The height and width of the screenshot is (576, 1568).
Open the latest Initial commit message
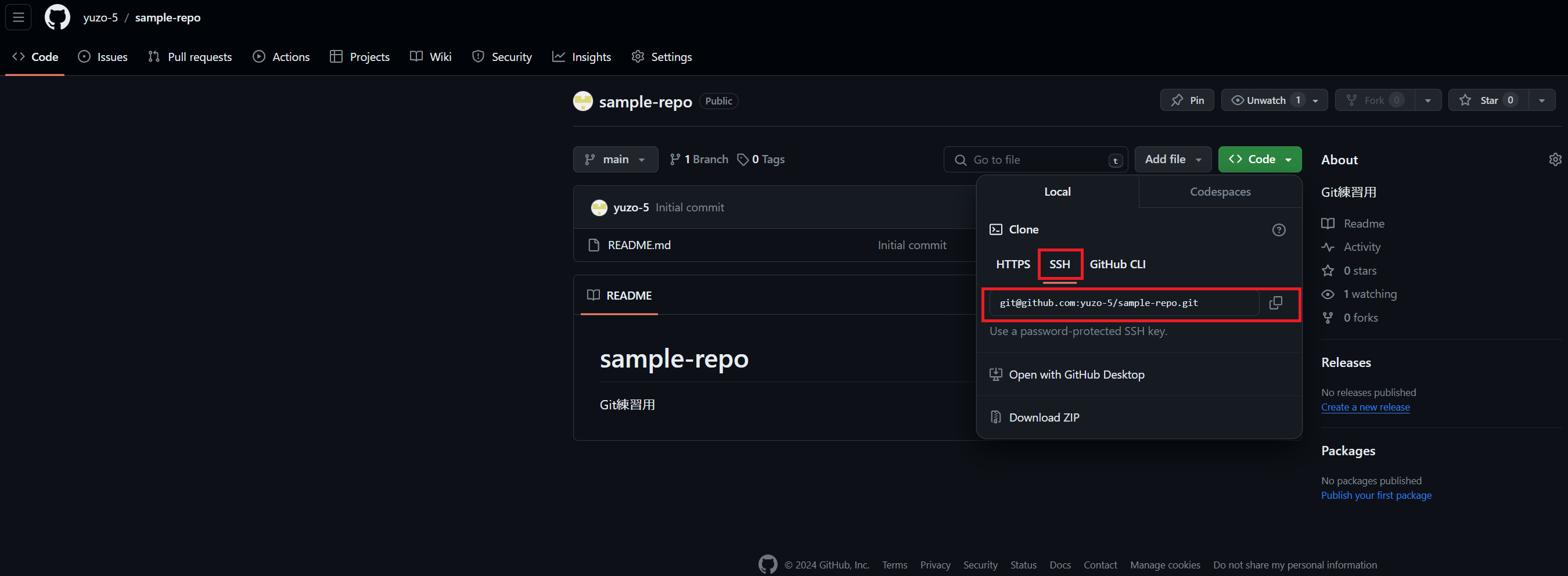(690, 208)
